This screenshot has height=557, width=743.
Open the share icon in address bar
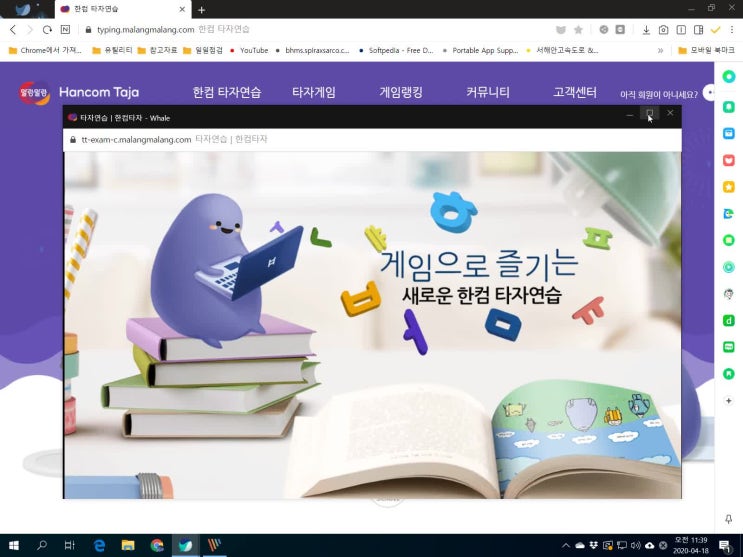click(604, 29)
